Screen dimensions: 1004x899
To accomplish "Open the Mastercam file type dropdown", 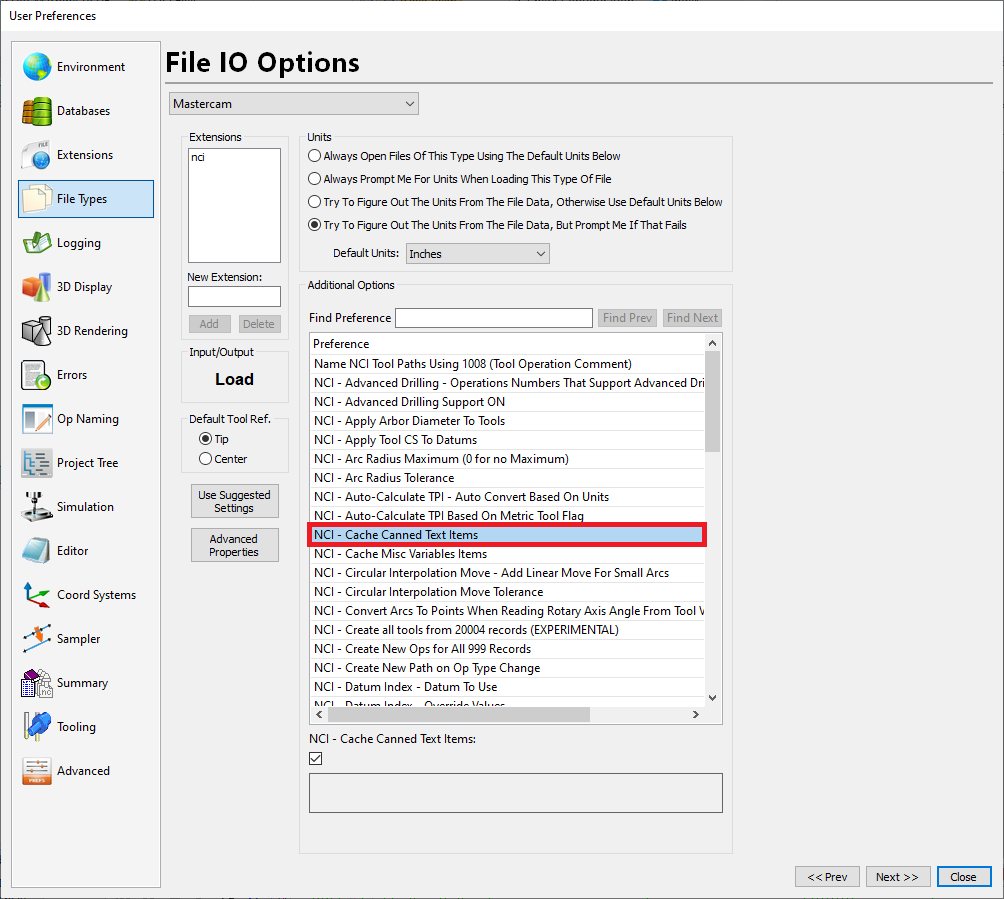I will [x=294, y=104].
